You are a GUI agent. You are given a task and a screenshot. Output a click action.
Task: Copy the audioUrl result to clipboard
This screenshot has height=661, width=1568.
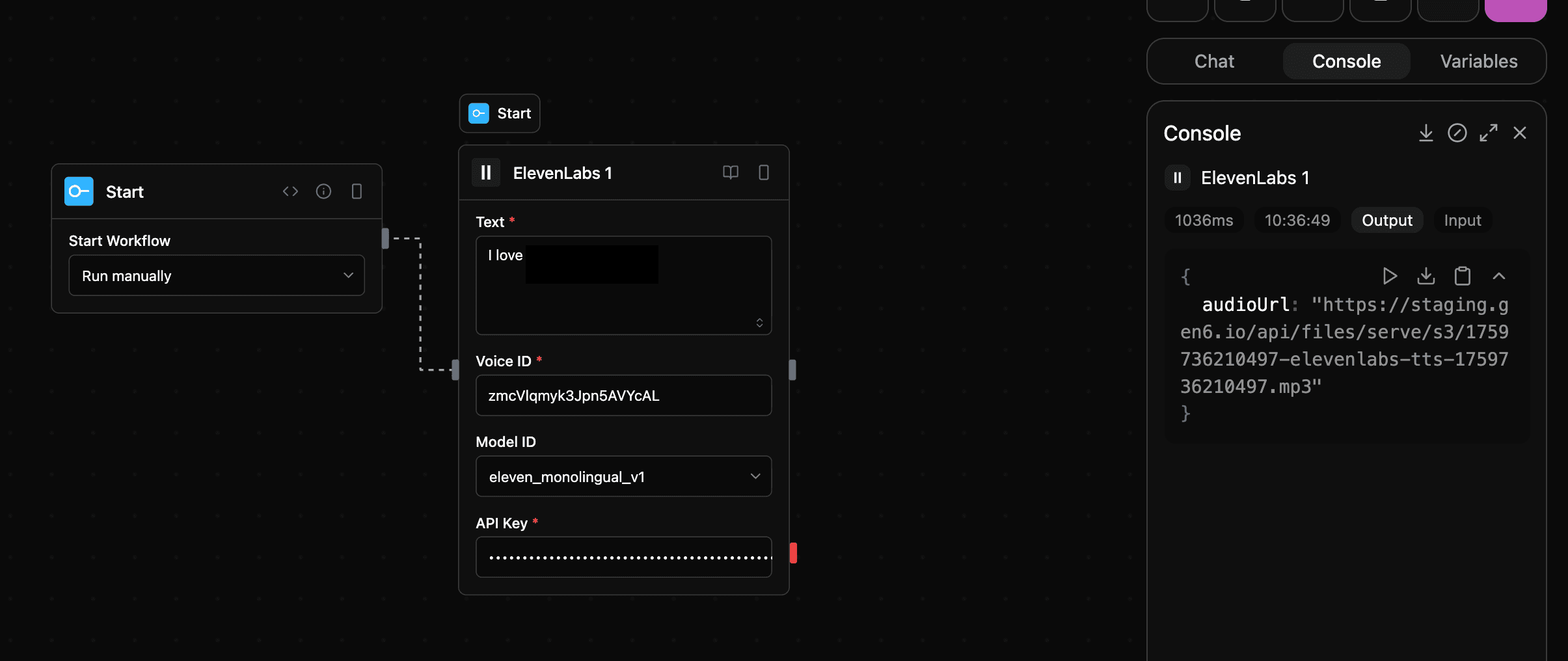[1461, 276]
